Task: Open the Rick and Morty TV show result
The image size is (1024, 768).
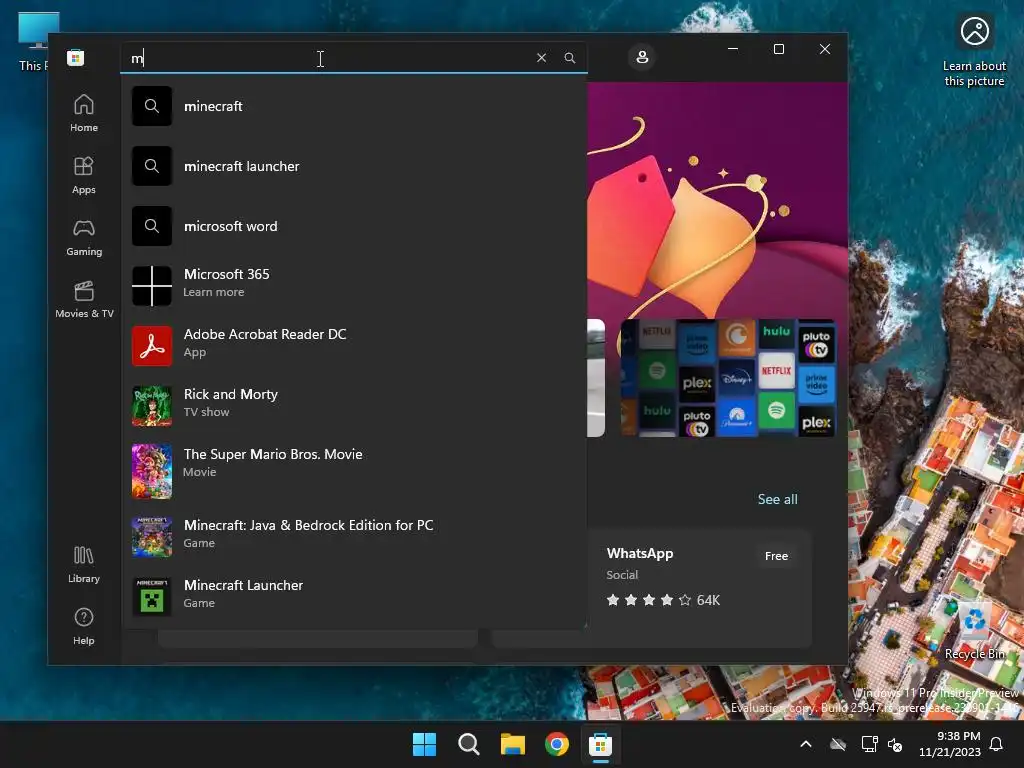Action: 354,406
